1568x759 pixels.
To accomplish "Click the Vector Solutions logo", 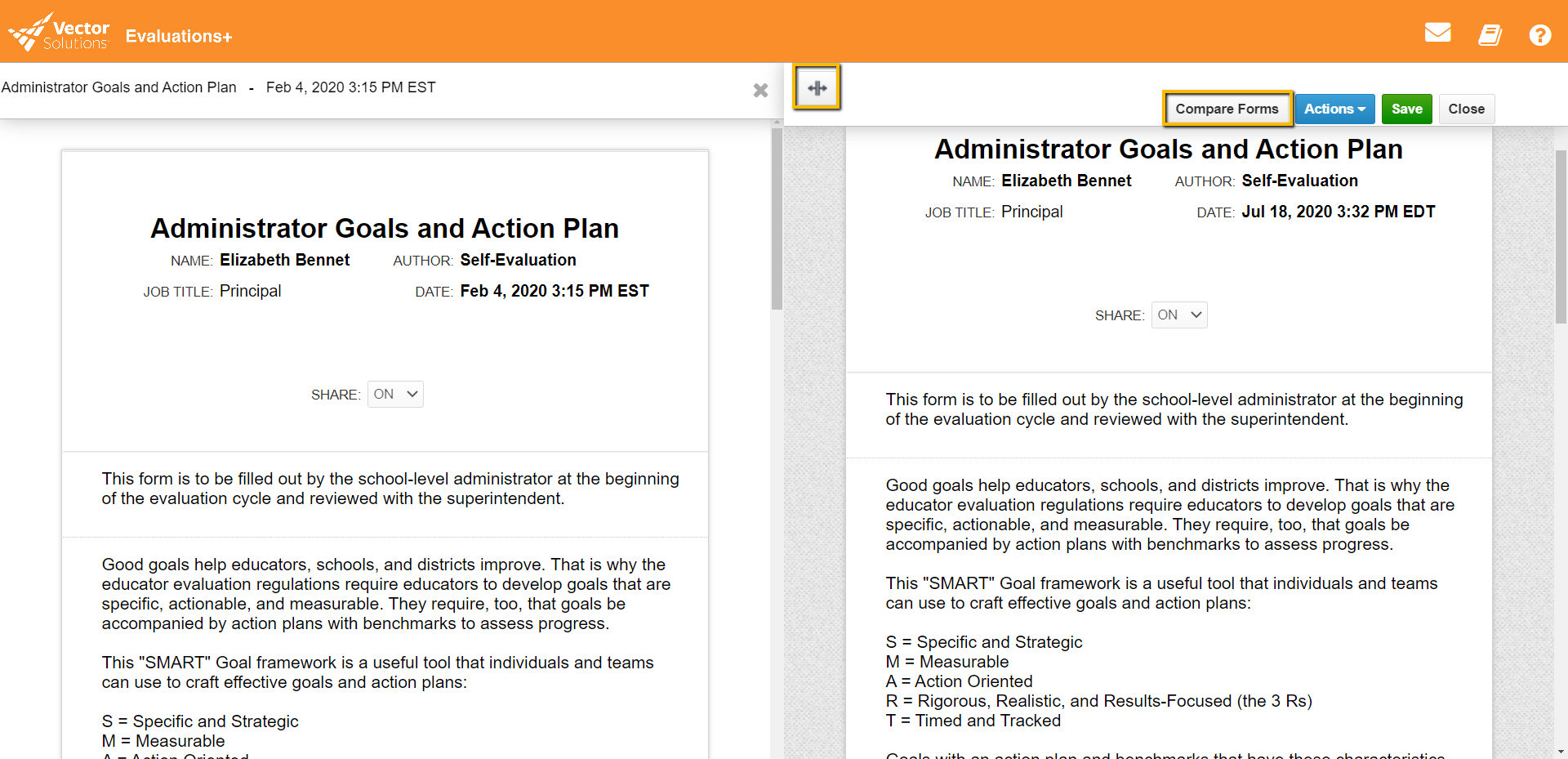I will coord(58,30).
